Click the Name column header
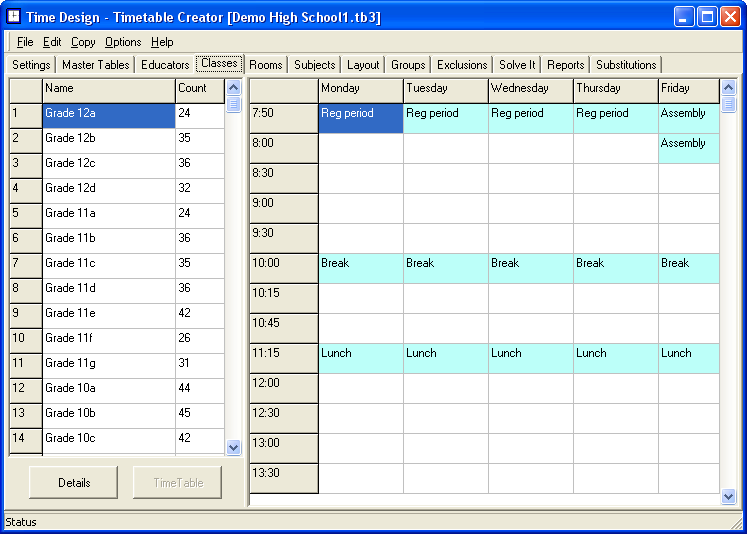 pyautogui.click(x=108, y=89)
